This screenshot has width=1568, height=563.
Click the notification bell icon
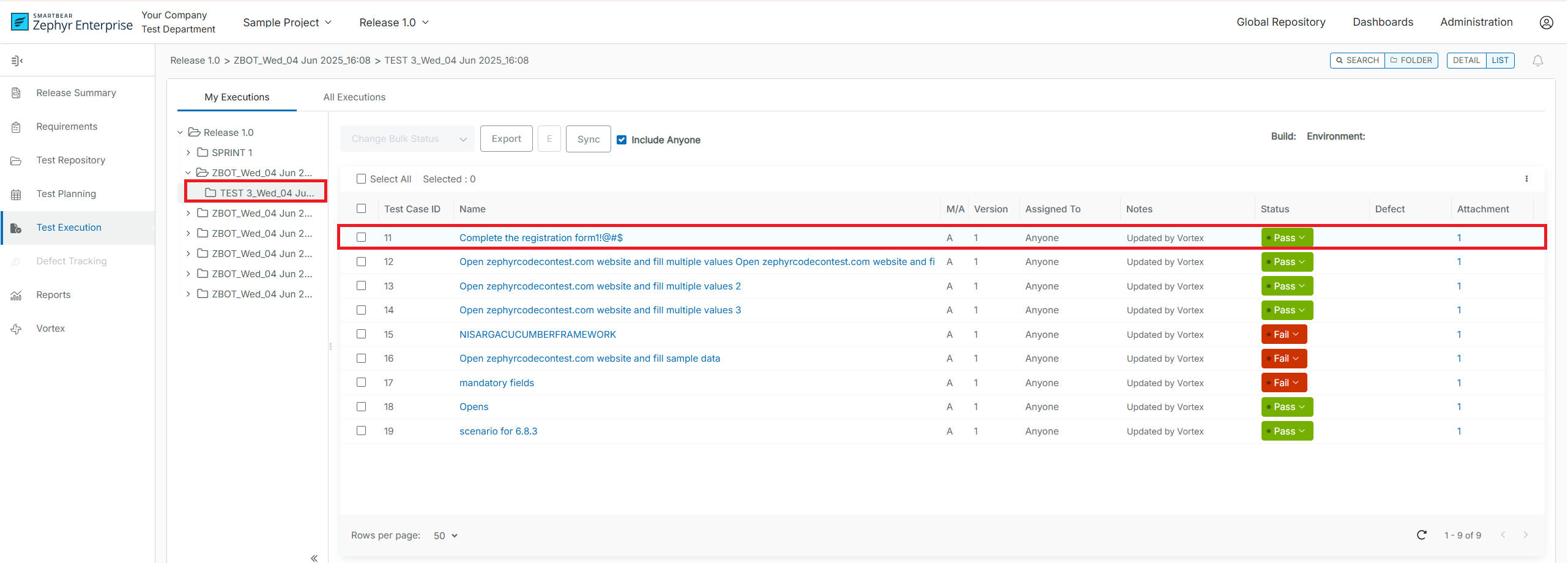point(1537,61)
